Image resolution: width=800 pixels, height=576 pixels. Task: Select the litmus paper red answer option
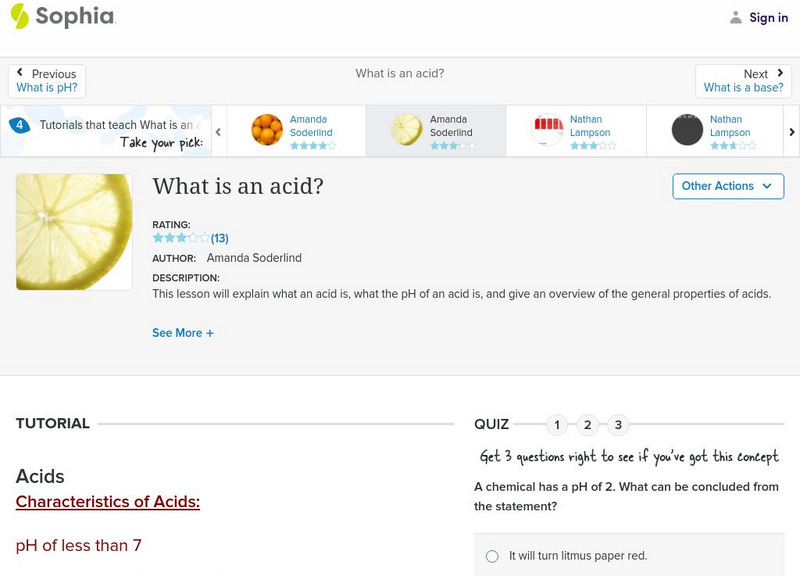491,557
